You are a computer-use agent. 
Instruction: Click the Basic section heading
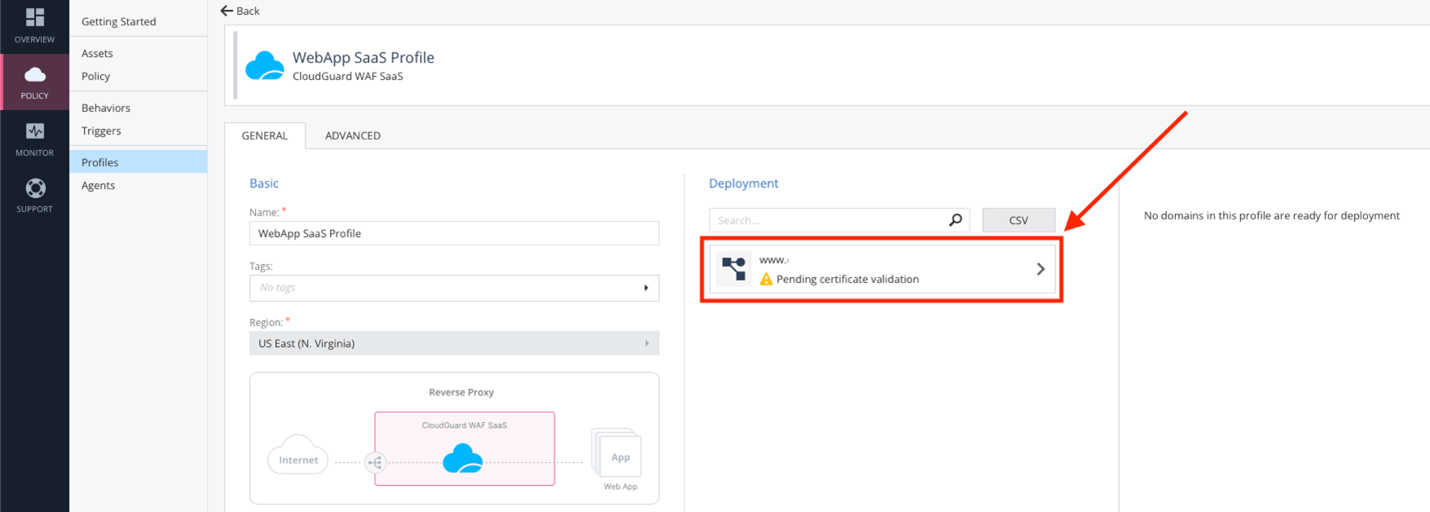click(264, 183)
